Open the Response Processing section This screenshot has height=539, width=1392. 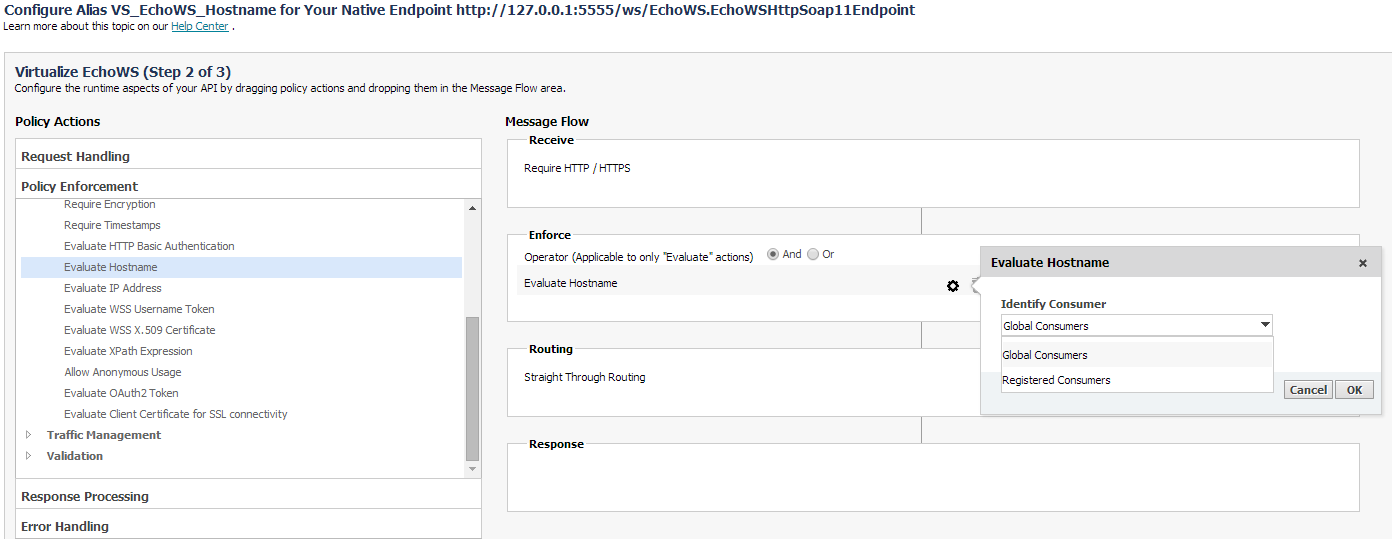click(x=248, y=496)
